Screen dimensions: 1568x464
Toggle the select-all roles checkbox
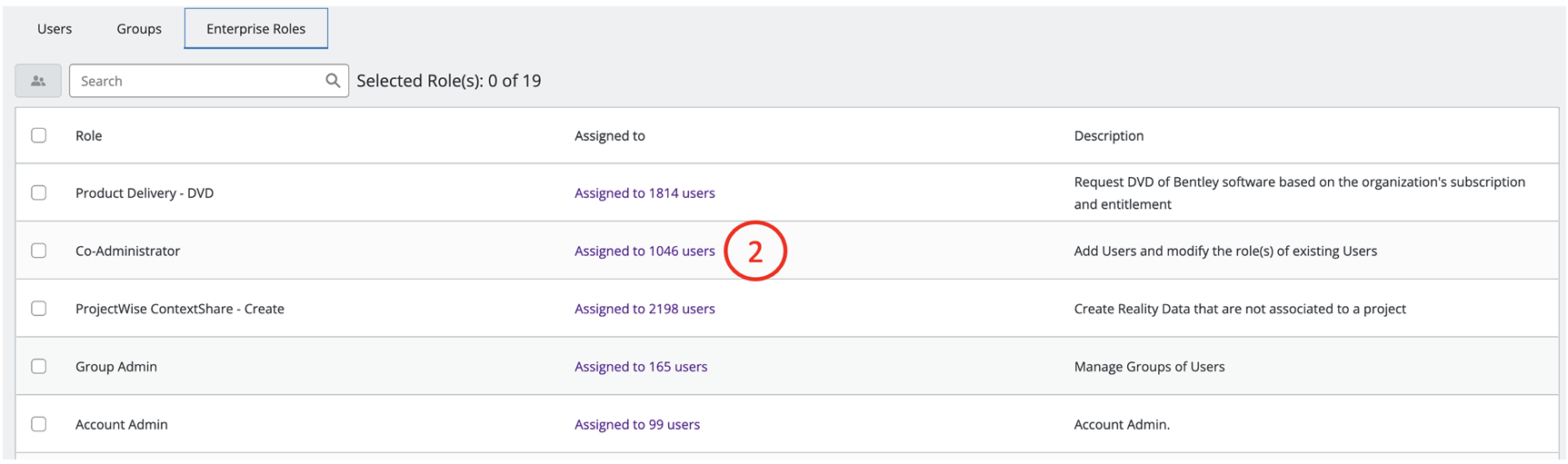tap(39, 135)
